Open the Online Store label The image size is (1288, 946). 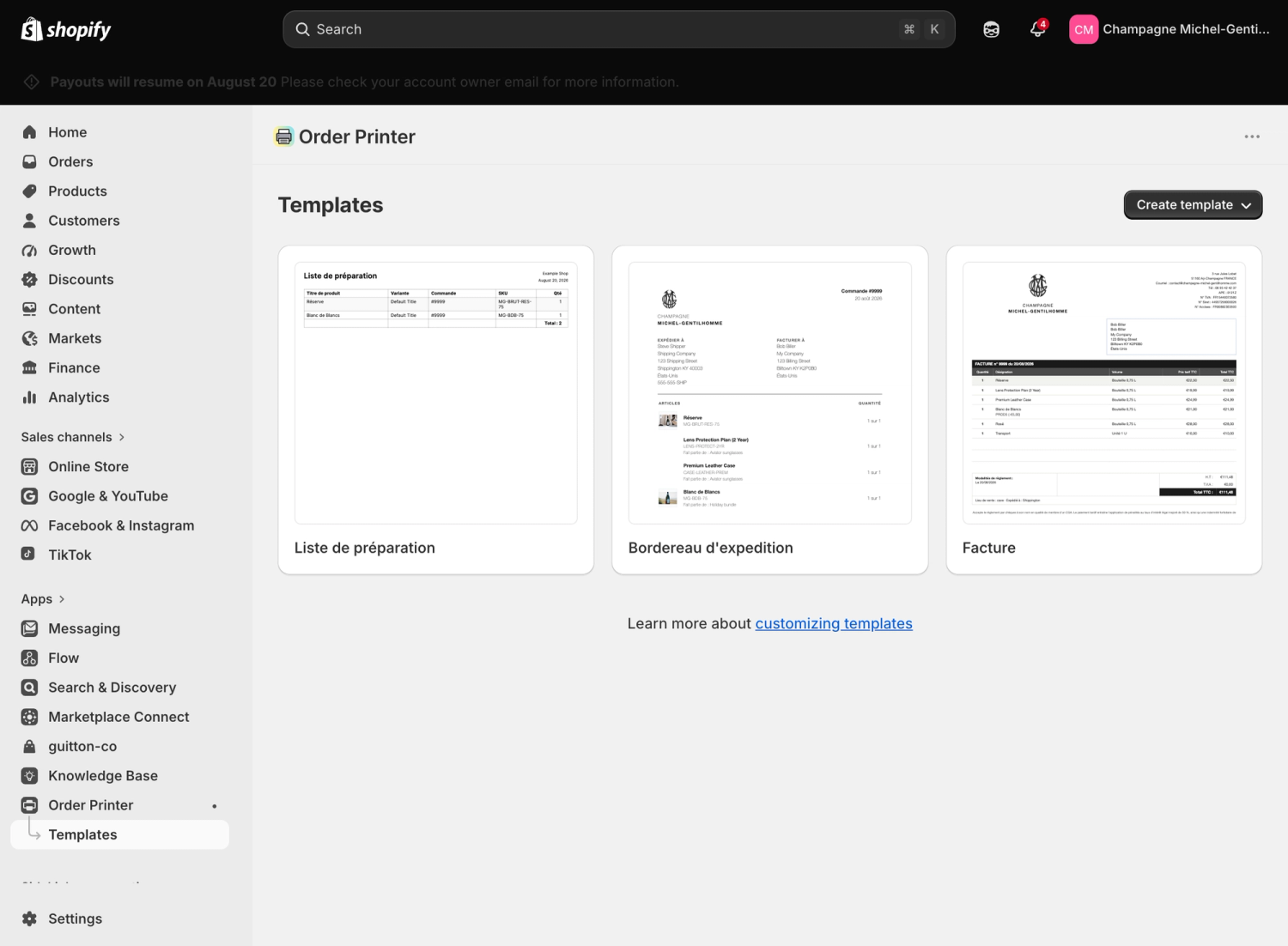coord(88,466)
